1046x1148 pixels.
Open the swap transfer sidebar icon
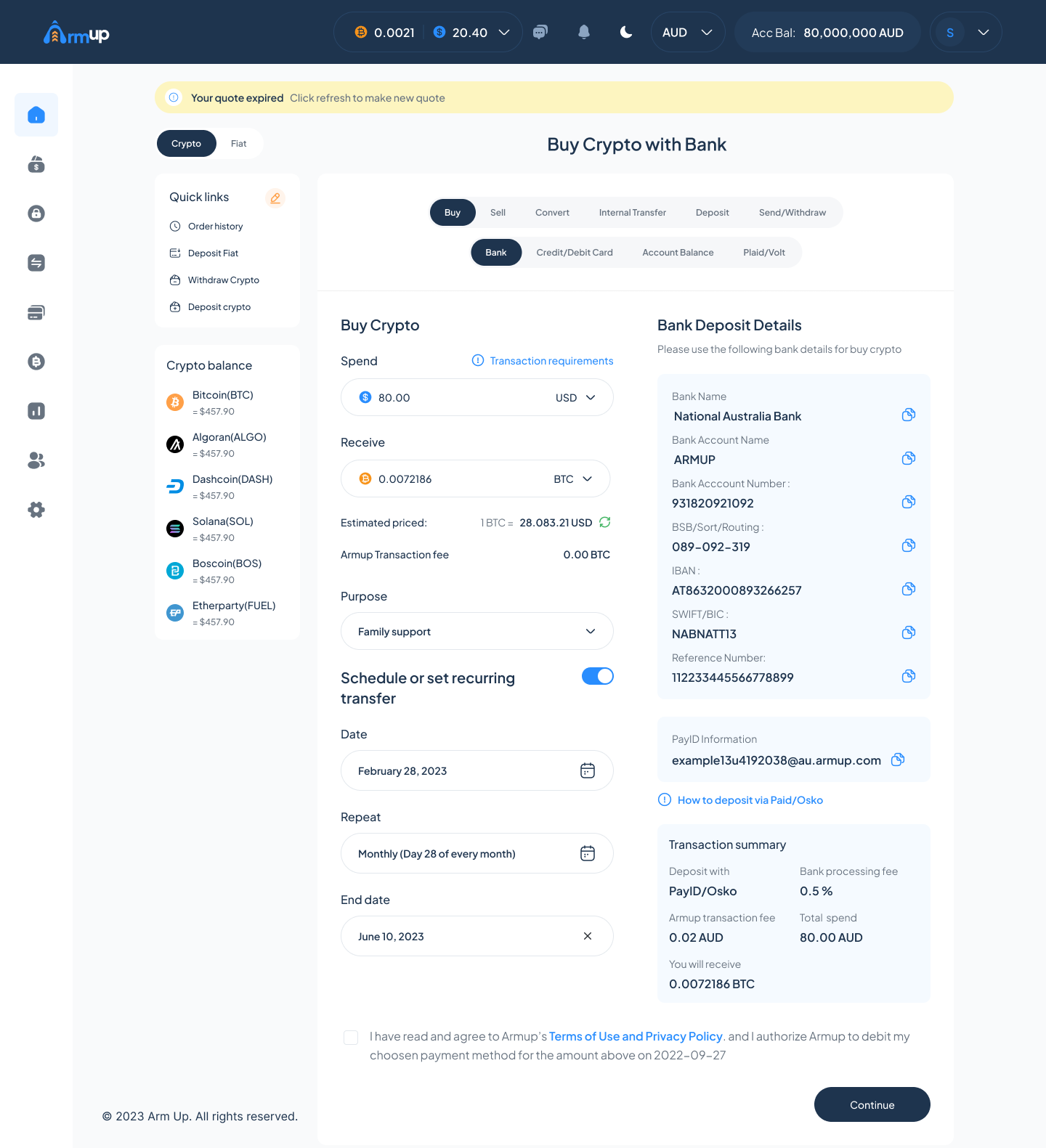(36, 263)
